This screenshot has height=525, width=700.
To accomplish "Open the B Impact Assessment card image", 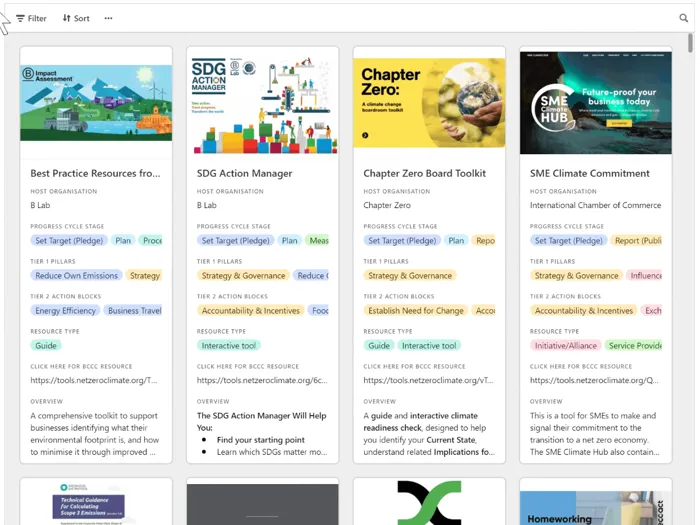I will click(x=96, y=103).
